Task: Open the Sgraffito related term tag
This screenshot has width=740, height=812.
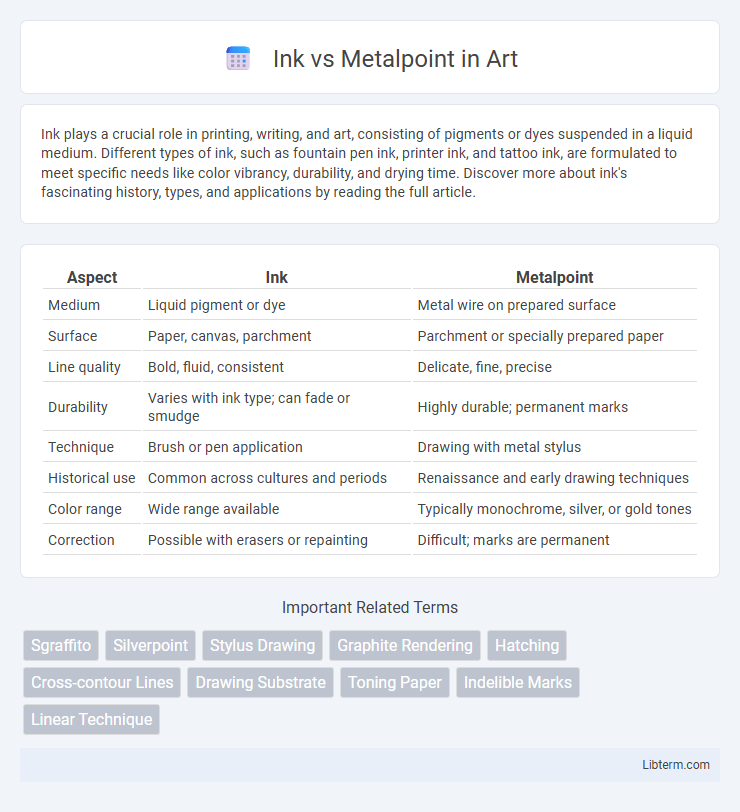Action: (61, 645)
